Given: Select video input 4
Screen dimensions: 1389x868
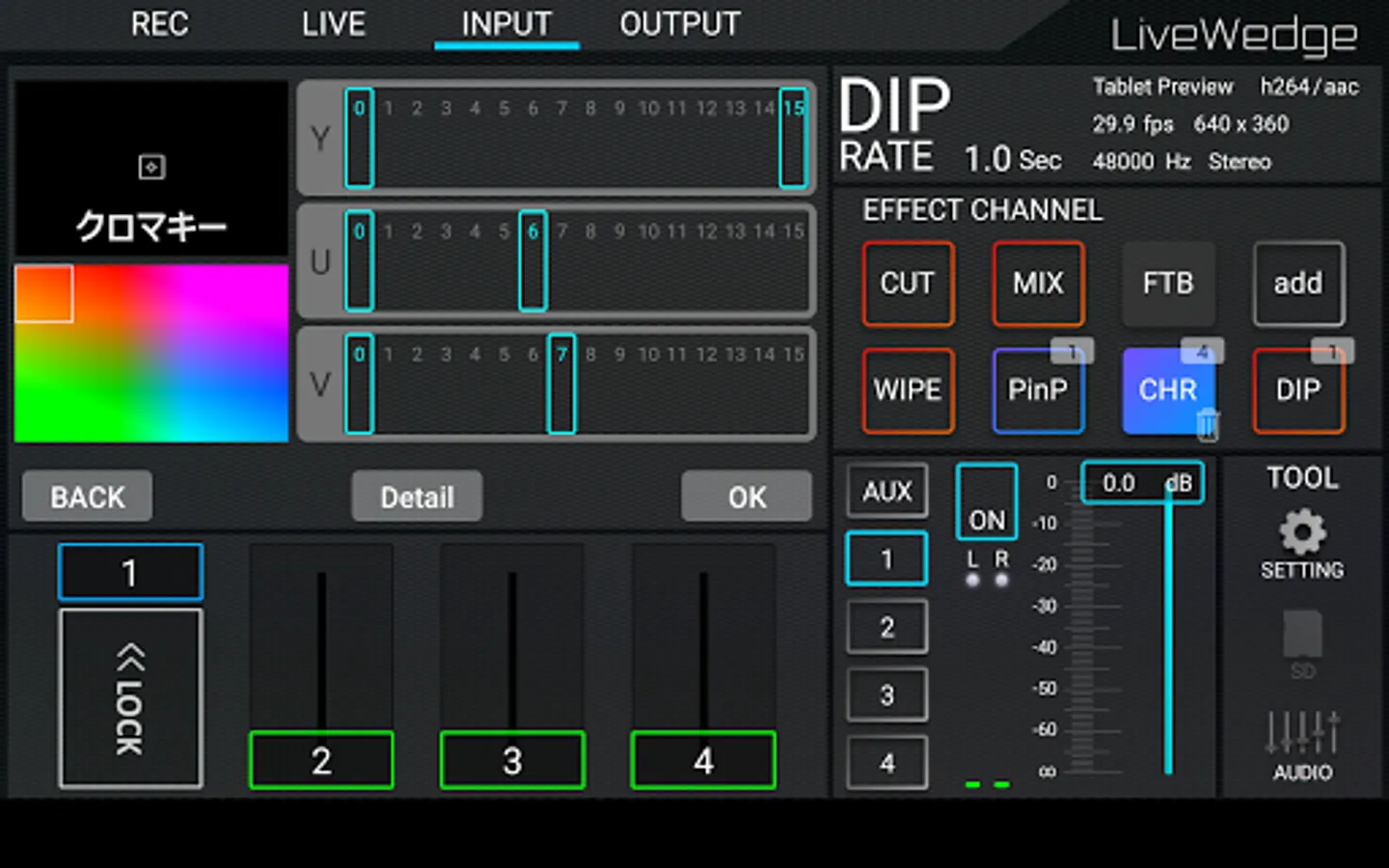Looking at the screenshot, I should (x=703, y=761).
